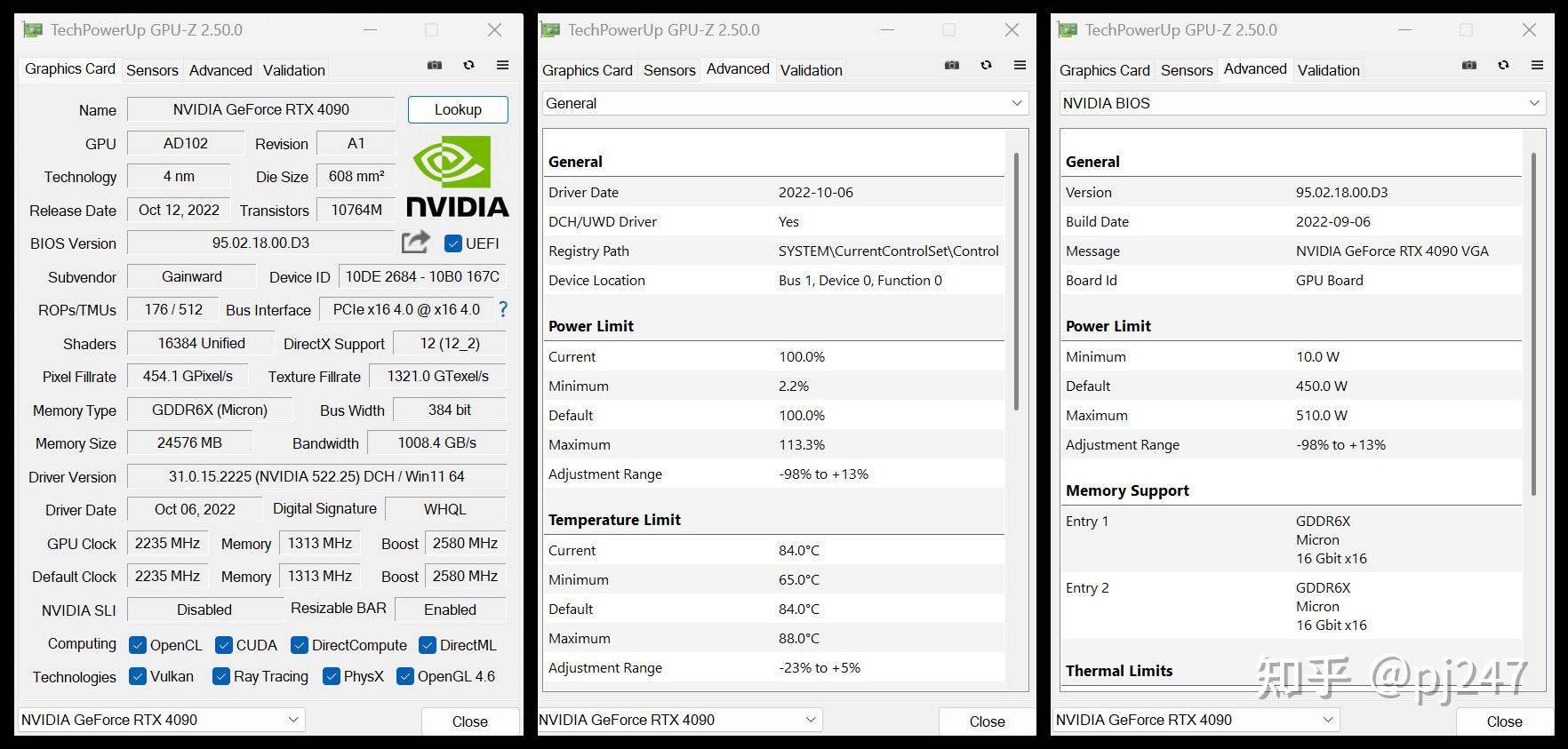Click the Bus Interface field showing PCIe x16 4.0

pyautogui.click(x=406, y=309)
